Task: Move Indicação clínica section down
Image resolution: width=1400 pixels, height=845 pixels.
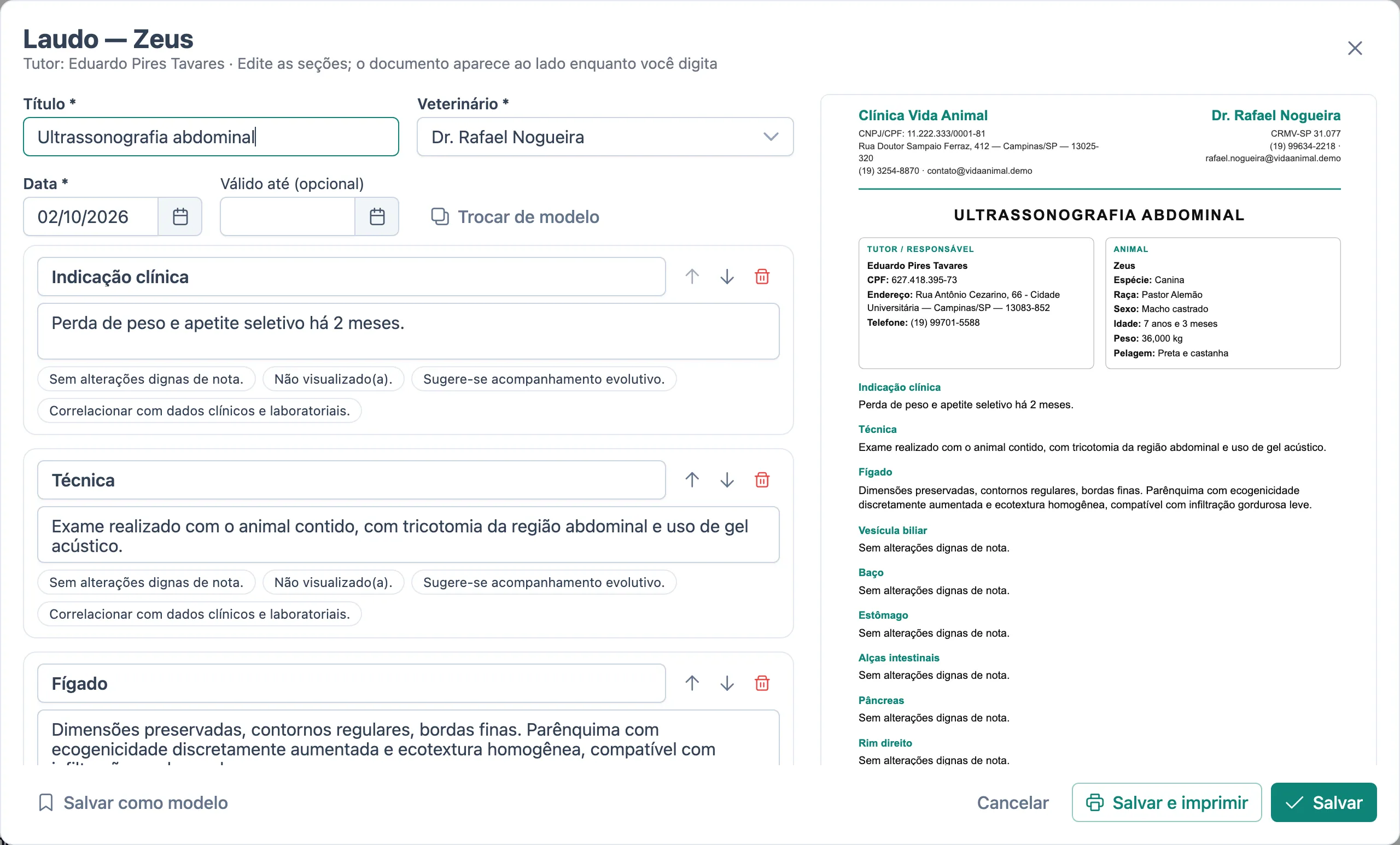Action: pyautogui.click(x=727, y=277)
